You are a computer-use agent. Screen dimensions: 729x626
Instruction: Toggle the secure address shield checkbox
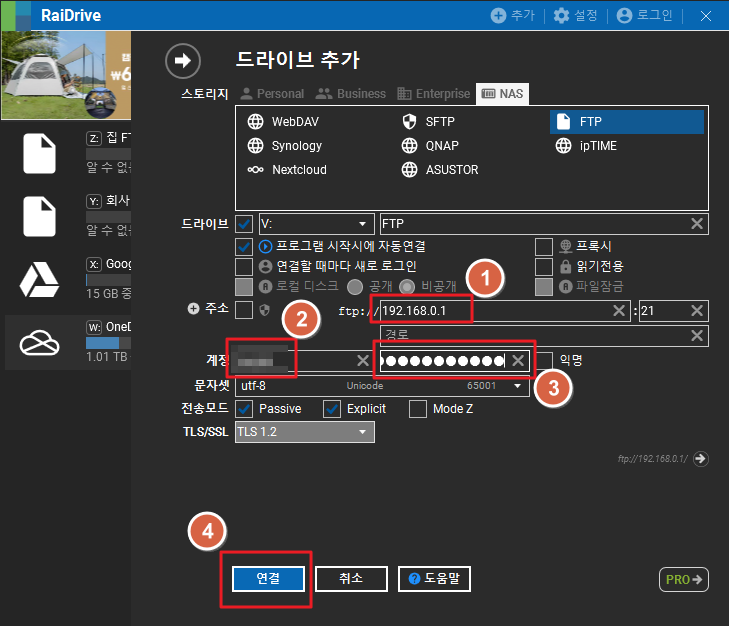(x=244, y=310)
